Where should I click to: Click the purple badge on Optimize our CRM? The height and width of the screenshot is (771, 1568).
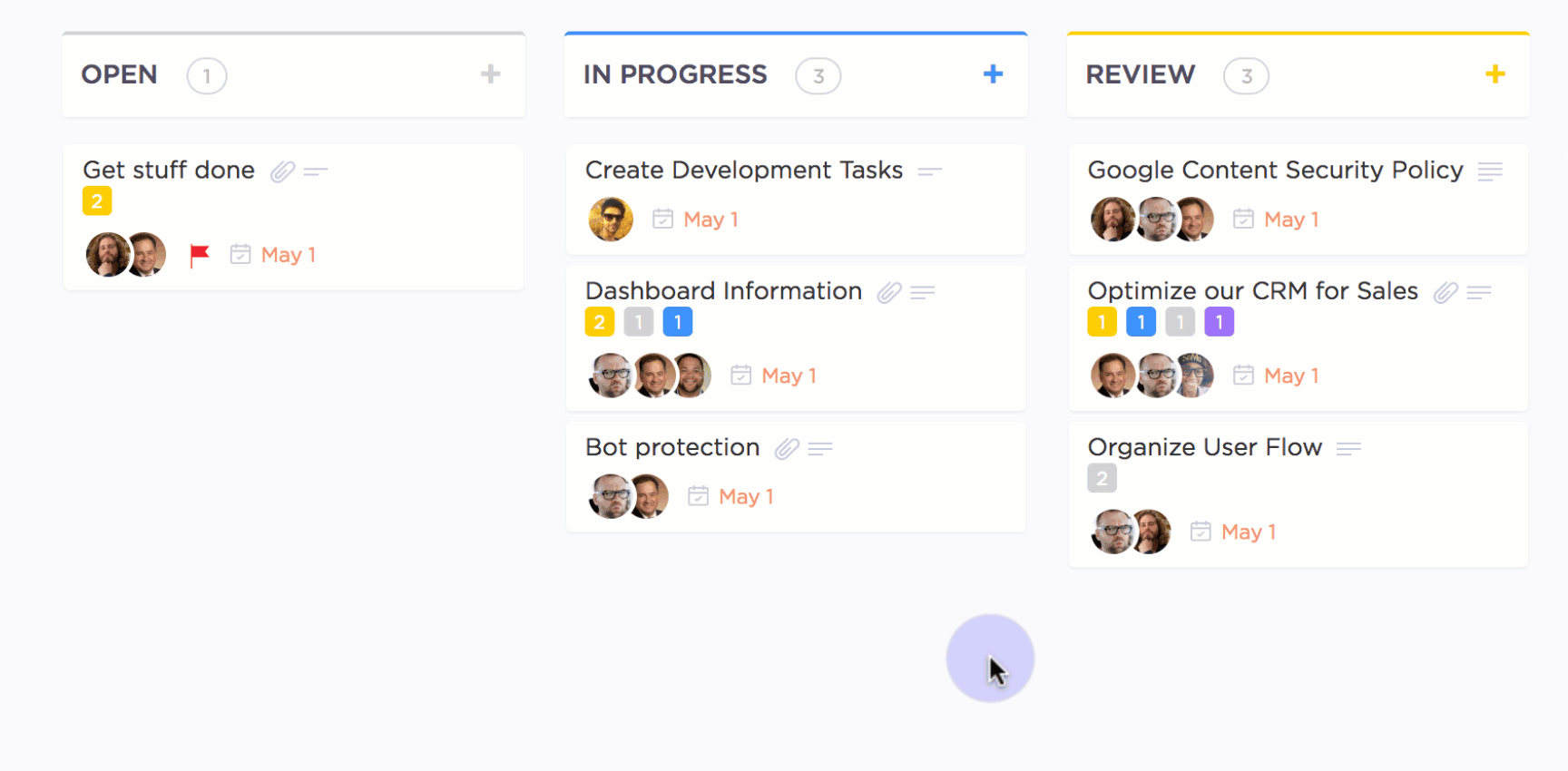[1219, 322]
